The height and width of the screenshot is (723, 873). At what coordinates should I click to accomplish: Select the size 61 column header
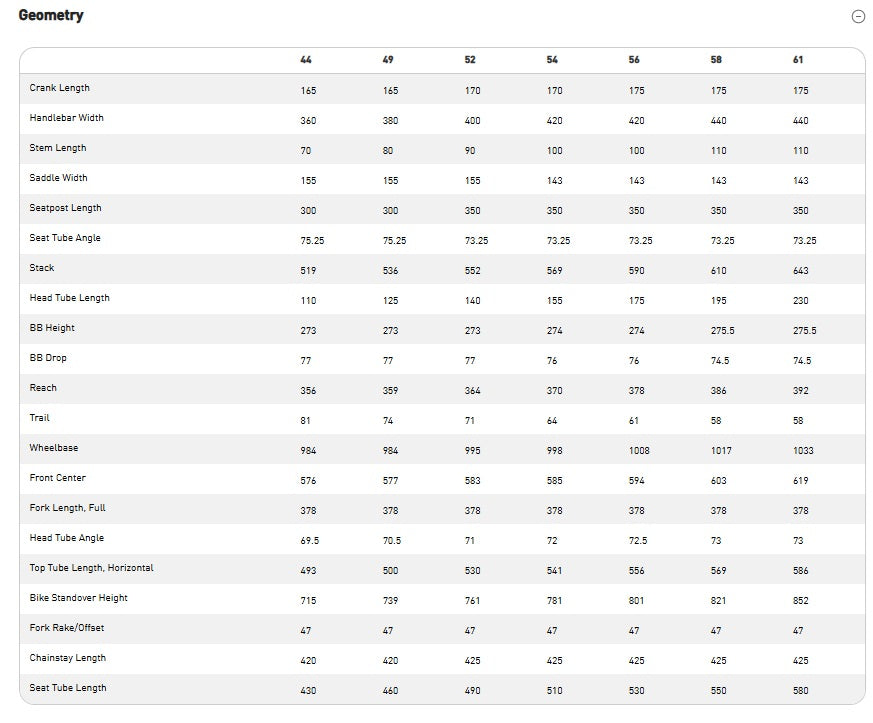pos(798,60)
